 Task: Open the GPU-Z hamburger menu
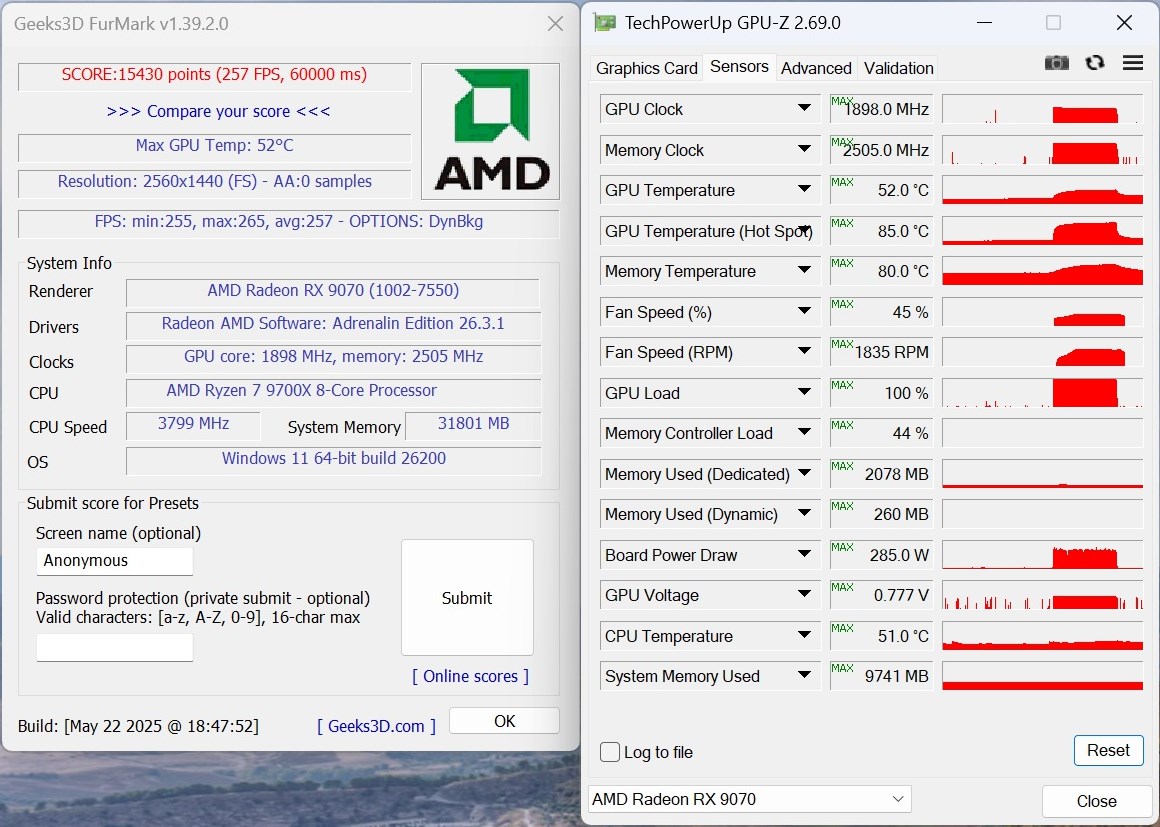pyautogui.click(x=1133, y=63)
